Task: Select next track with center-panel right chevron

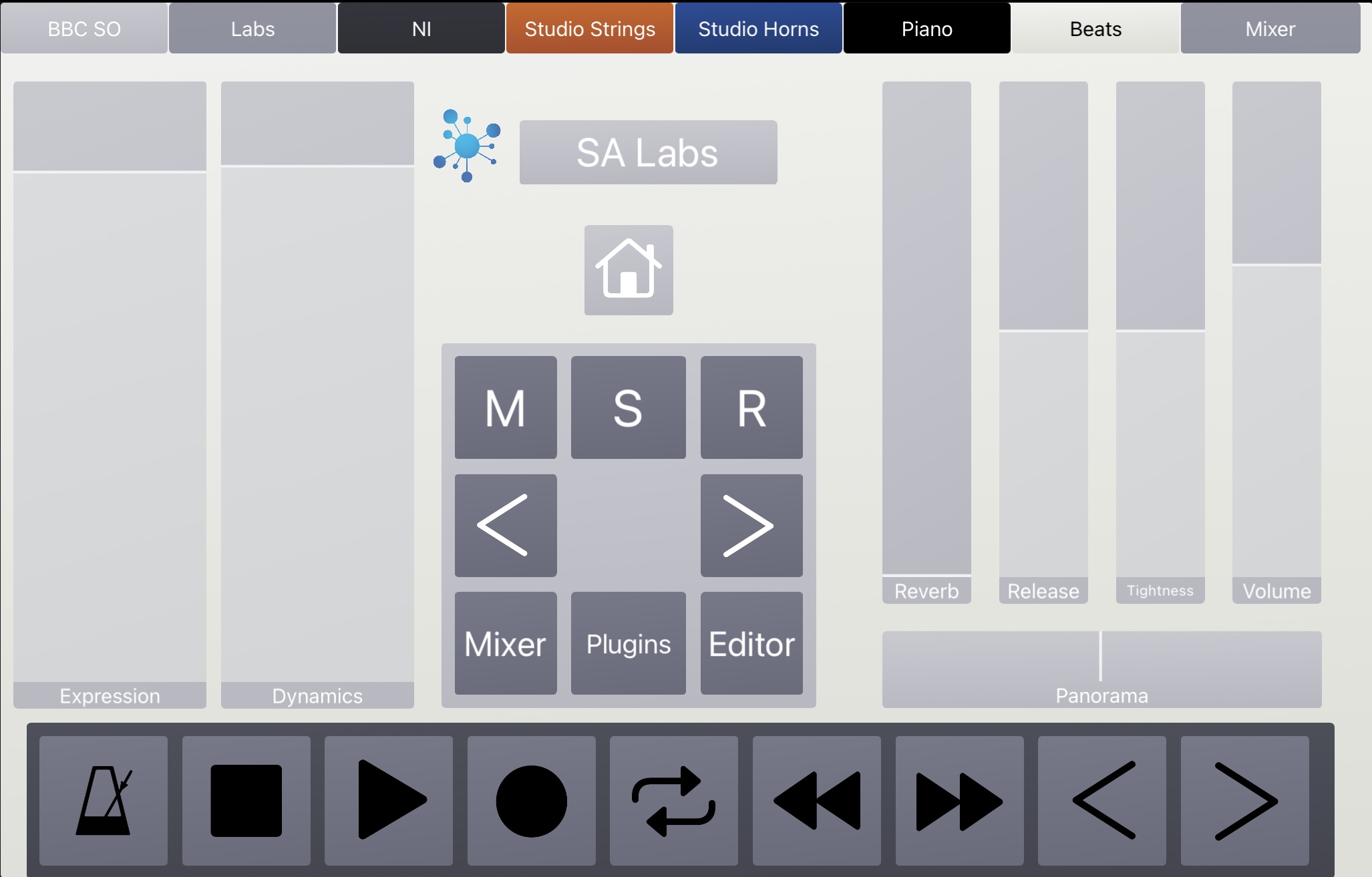Action: pyautogui.click(x=751, y=526)
